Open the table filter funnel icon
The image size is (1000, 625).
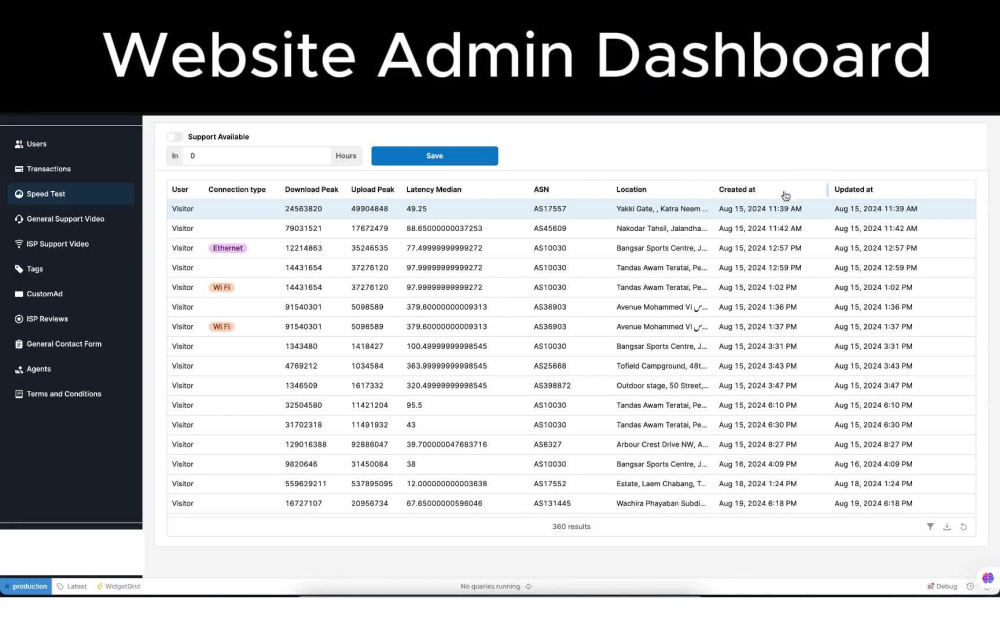pos(930,526)
